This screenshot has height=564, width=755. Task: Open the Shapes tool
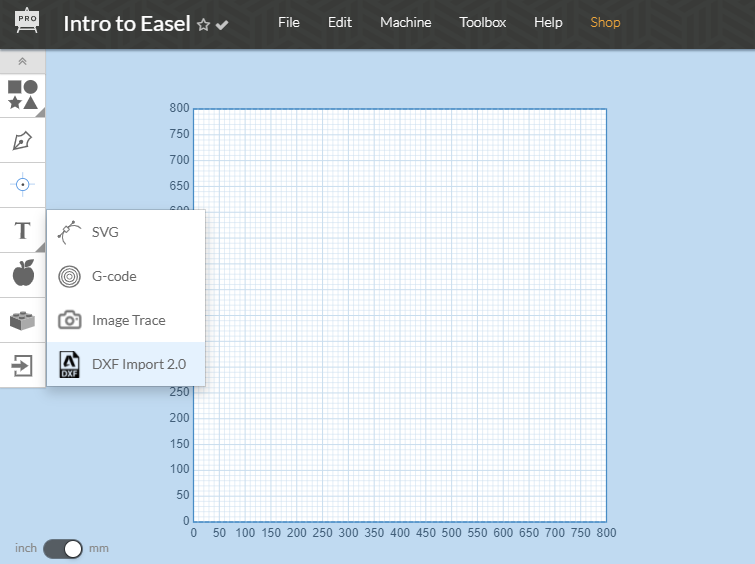23,95
